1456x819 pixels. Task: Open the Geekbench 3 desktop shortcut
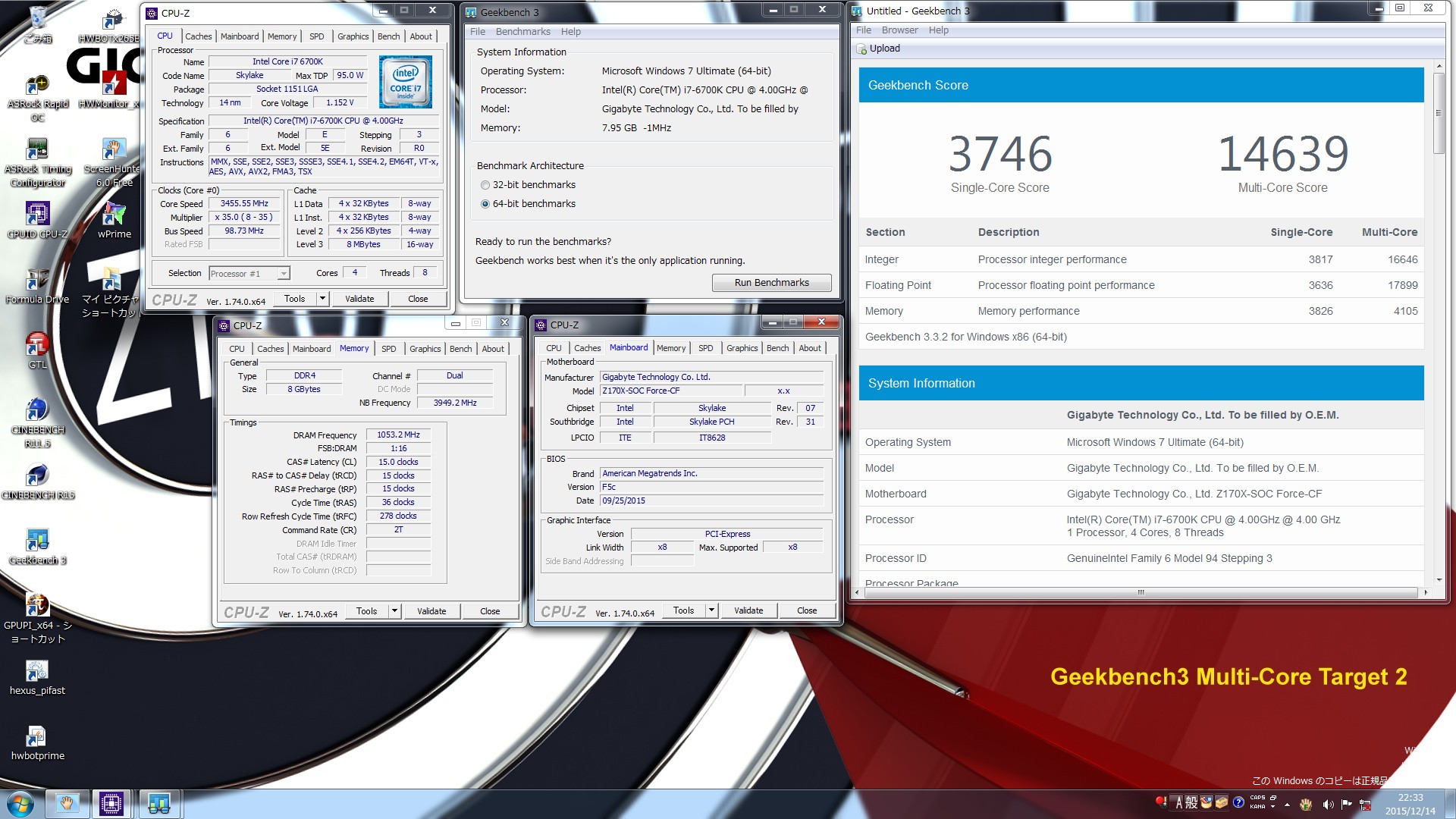37,547
